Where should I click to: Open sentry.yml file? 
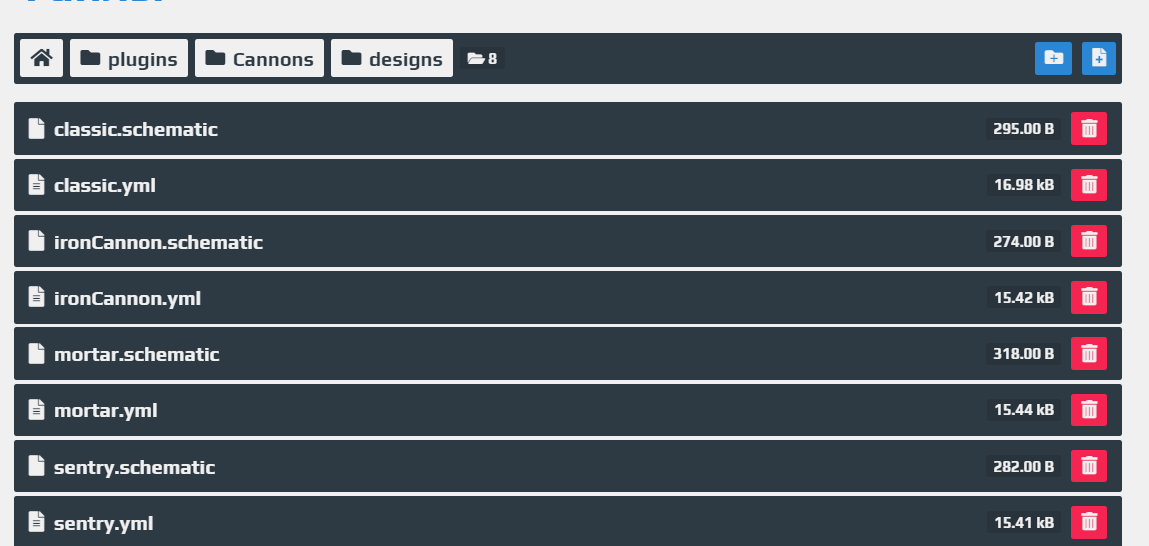coord(103,523)
